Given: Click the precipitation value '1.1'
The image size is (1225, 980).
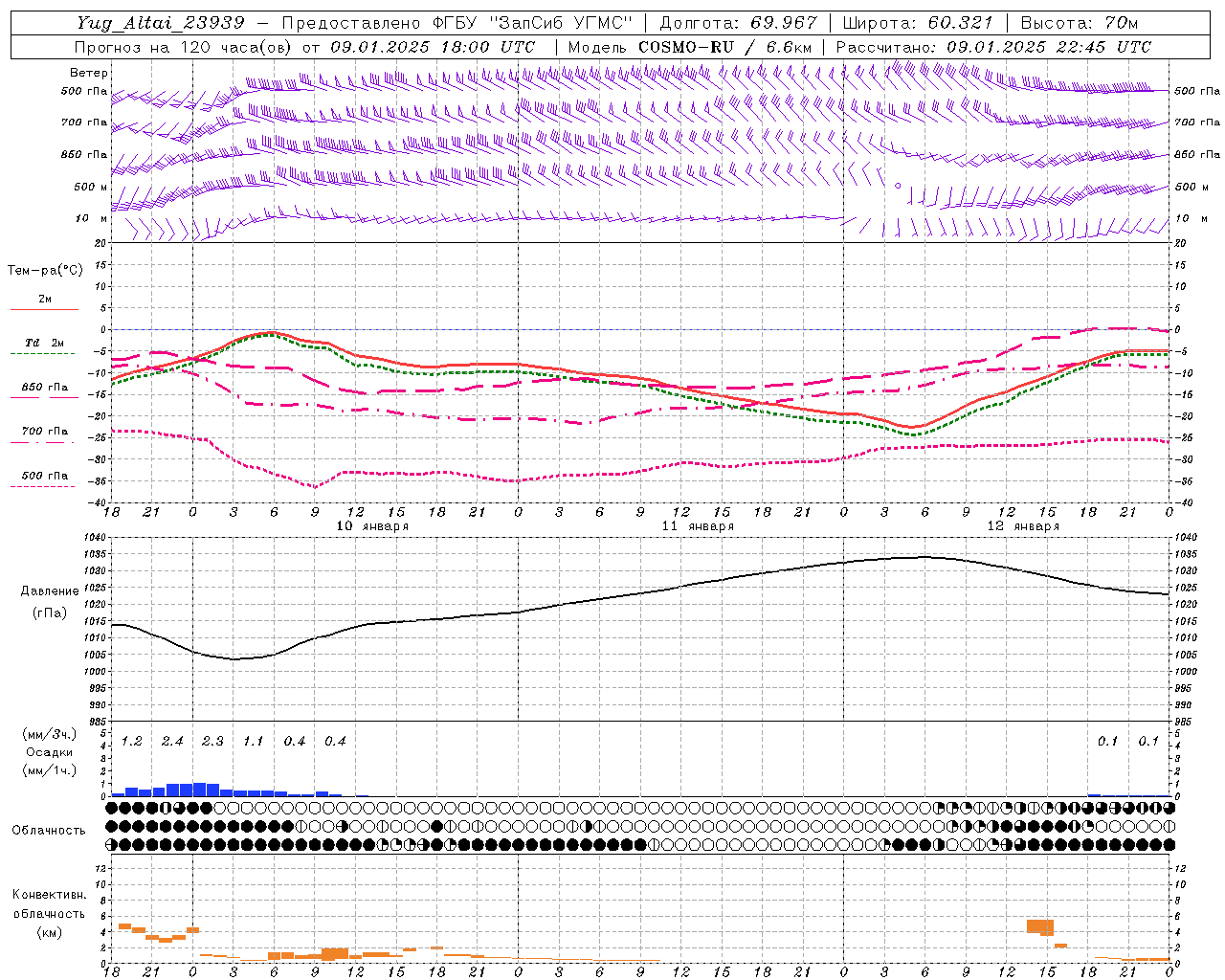Looking at the screenshot, I should (x=253, y=742).
